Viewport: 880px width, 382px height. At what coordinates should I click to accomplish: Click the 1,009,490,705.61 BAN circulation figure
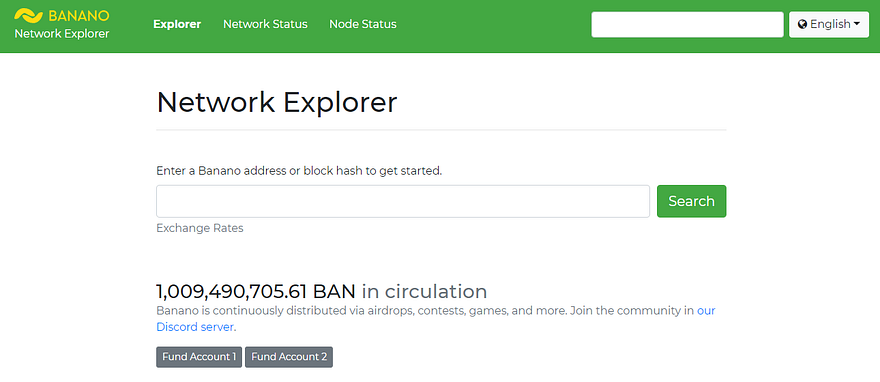point(256,292)
